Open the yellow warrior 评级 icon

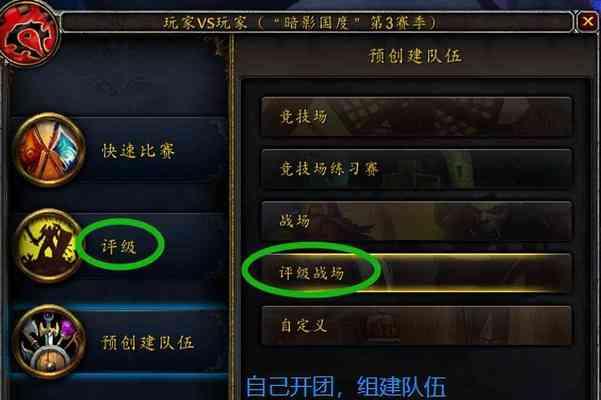pos(48,246)
